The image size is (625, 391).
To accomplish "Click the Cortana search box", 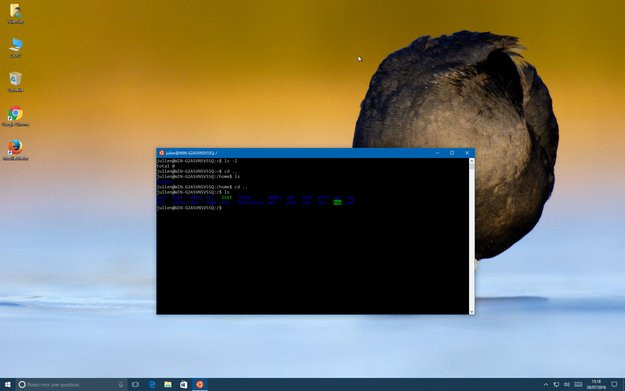I will [71, 385].
